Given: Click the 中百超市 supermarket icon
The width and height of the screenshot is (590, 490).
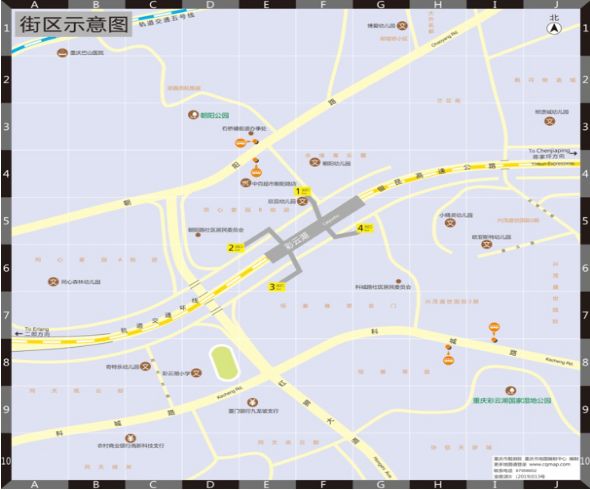Looking at the screenshot, I should (246, 183).
